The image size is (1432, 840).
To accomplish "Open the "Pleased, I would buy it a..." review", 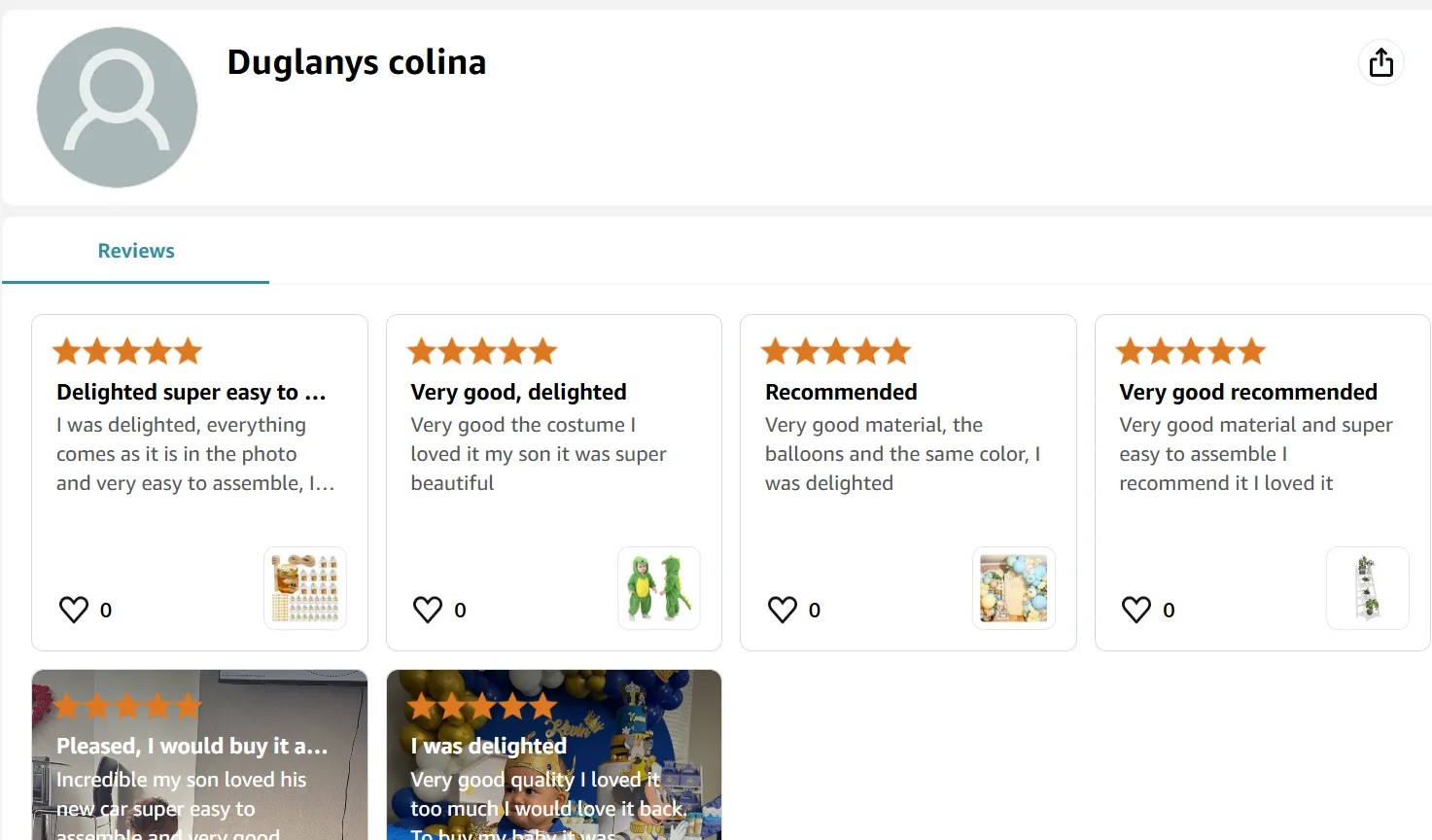I will 192,747.
